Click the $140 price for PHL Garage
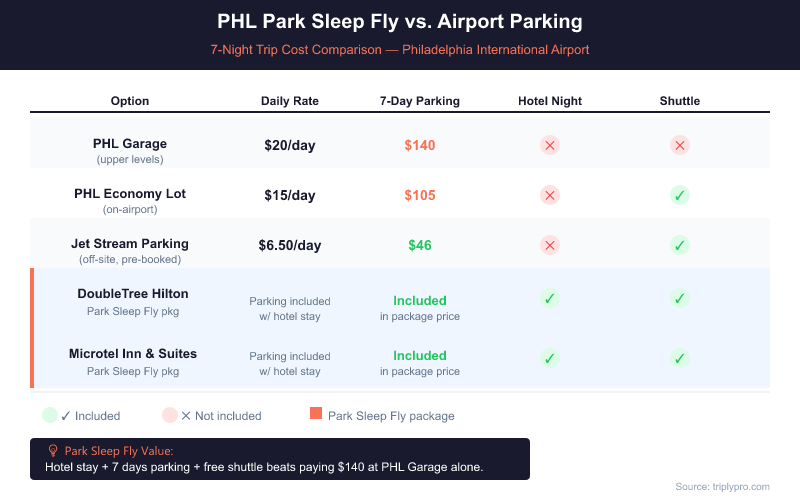Screen dimensions: 800x500 pyautogui.click(x=420, y=145)
